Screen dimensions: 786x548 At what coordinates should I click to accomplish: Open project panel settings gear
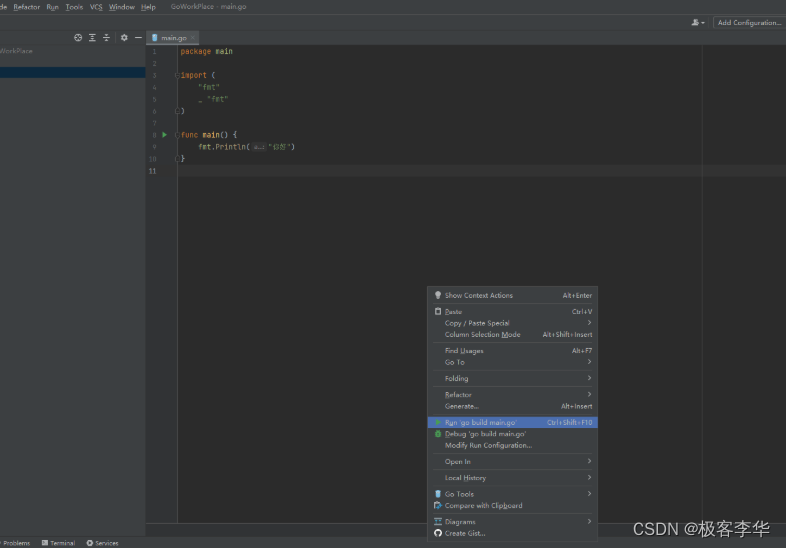pos(124,37)
